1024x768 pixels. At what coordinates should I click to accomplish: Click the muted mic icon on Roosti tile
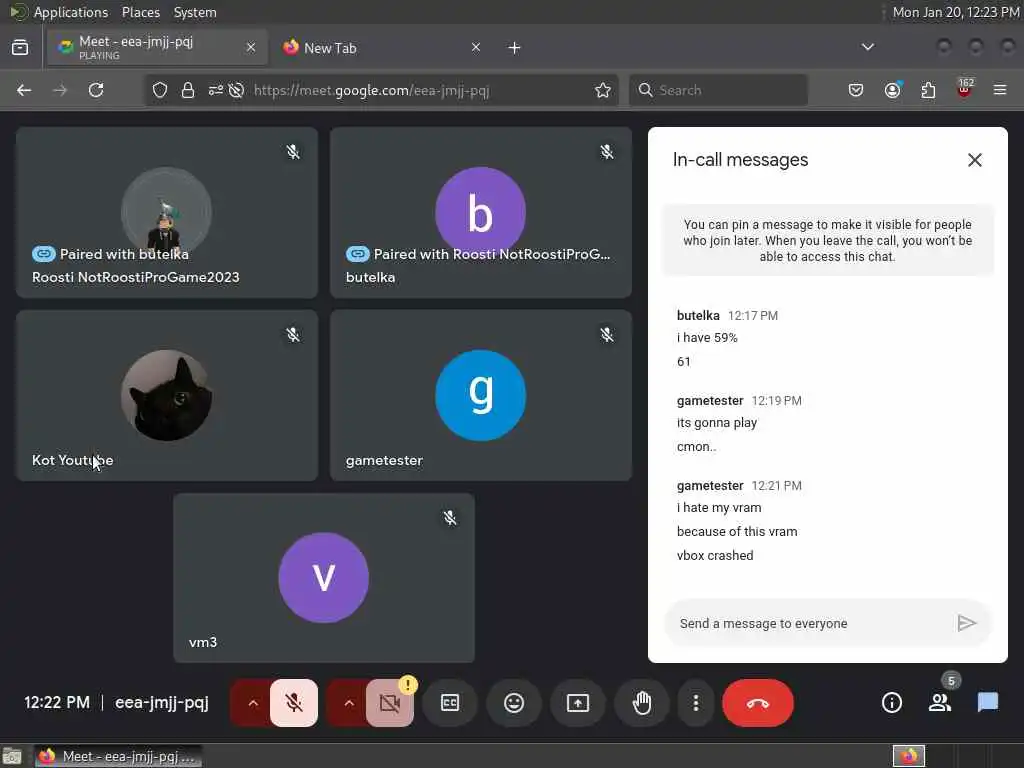pos(293,152)
